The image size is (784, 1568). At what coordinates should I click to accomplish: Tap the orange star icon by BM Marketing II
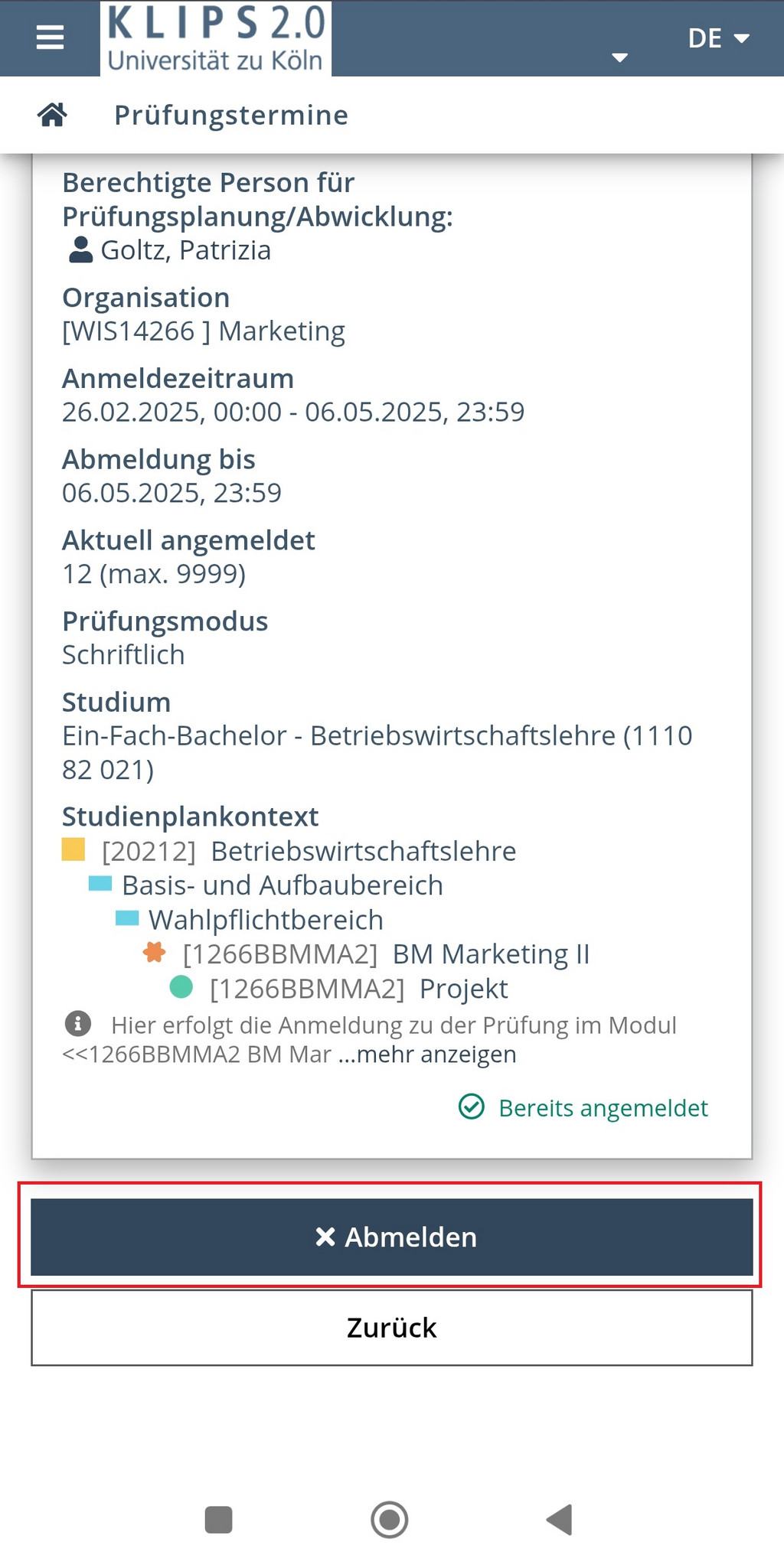pos(155,953)
